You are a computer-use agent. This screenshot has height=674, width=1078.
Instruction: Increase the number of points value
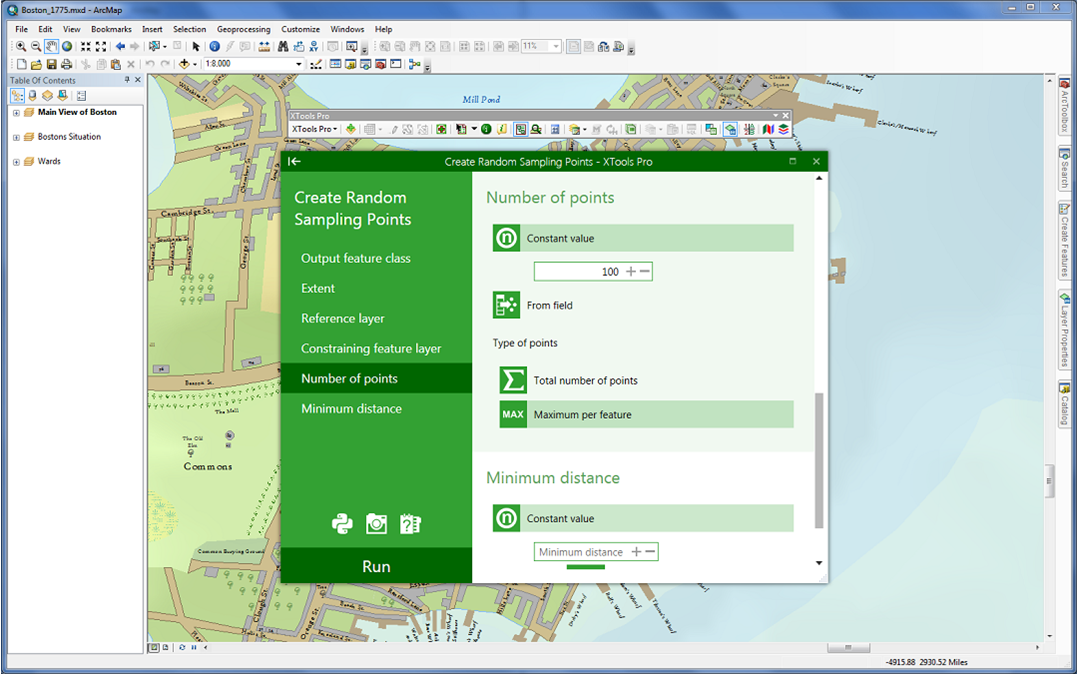coord(630,272)
